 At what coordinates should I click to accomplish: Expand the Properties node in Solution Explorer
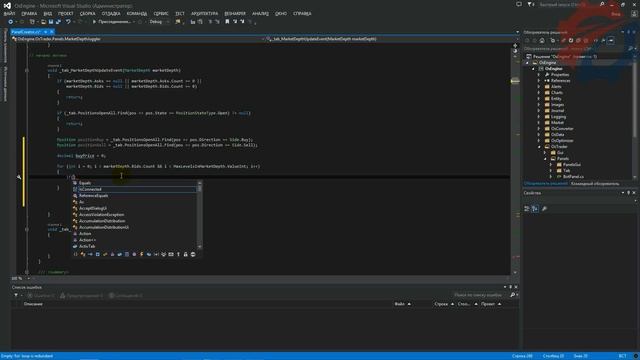[x=539, y=75]
